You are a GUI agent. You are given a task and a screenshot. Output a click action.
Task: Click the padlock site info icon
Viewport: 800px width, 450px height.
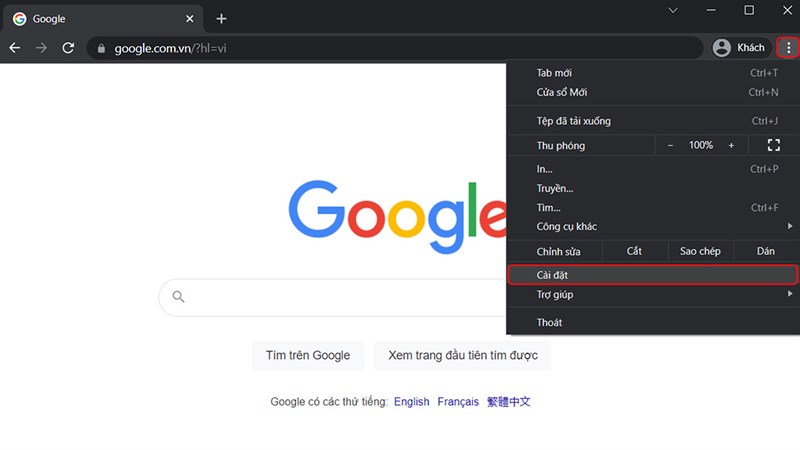(x=101, y=48)
